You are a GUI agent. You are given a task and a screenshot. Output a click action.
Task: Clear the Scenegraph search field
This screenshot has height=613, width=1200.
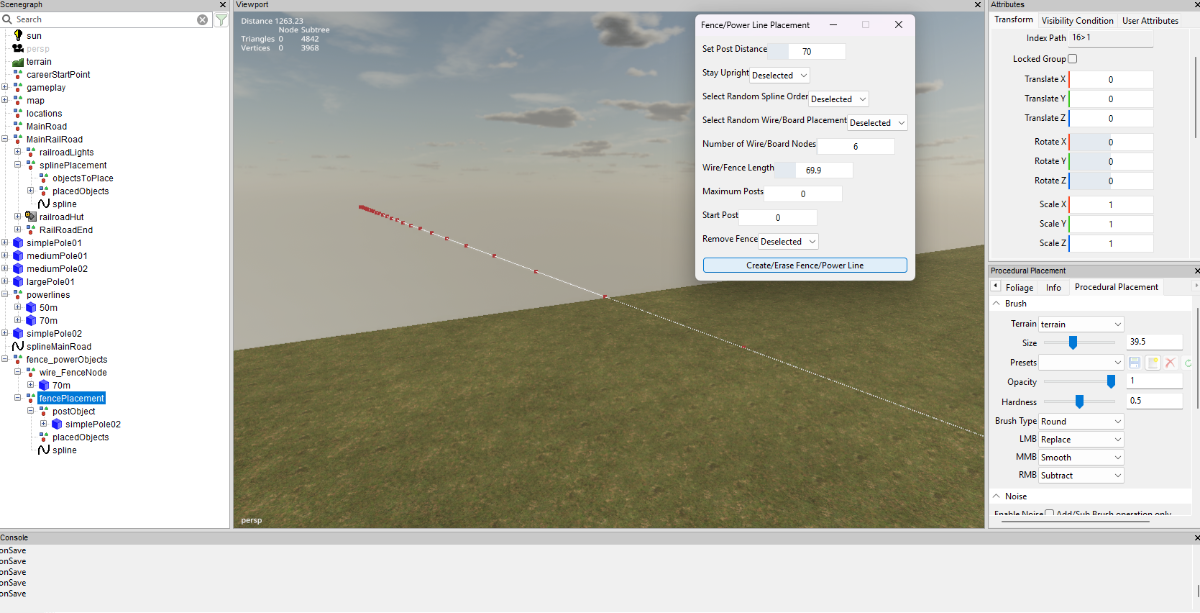pyautogui.click(x=202, y=19)
